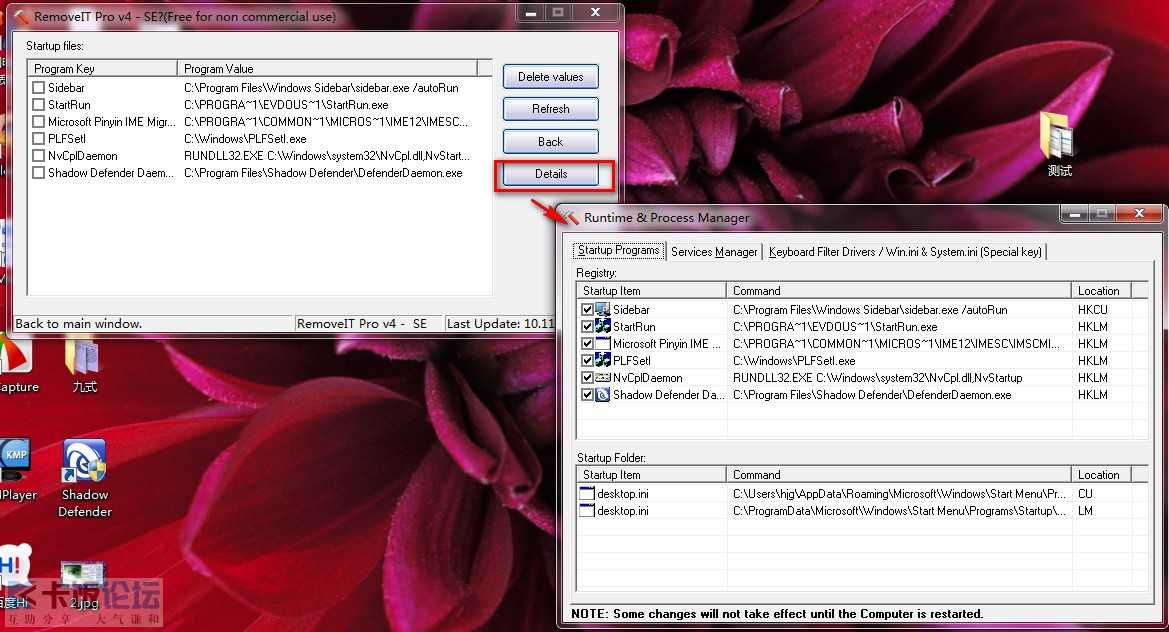Click the PLFSetI item icon in Registry list
This screenshot has width=1169, height=632.
point(603,361)
